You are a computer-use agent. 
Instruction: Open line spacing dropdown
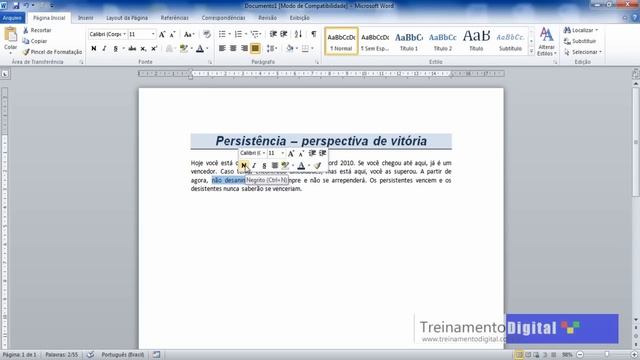[x=271, y=49]
